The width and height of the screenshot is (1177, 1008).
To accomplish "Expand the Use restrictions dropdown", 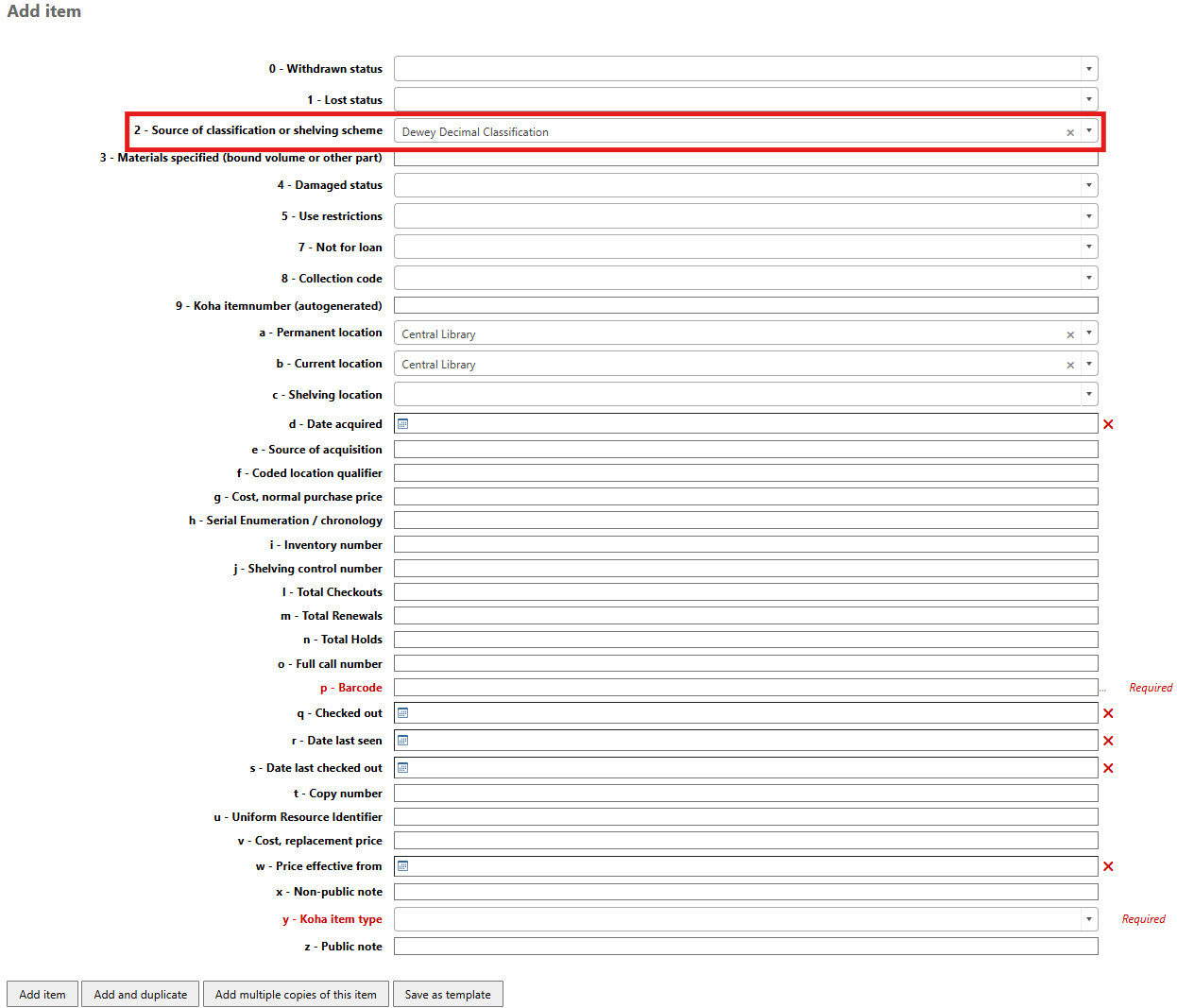I will [1088, 216].
